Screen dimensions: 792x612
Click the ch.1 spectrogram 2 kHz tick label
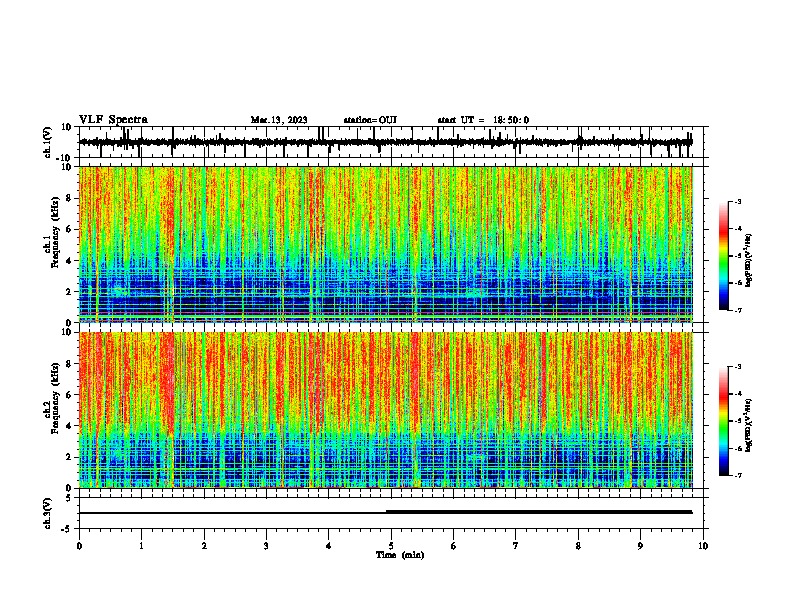tap(69, 292)
